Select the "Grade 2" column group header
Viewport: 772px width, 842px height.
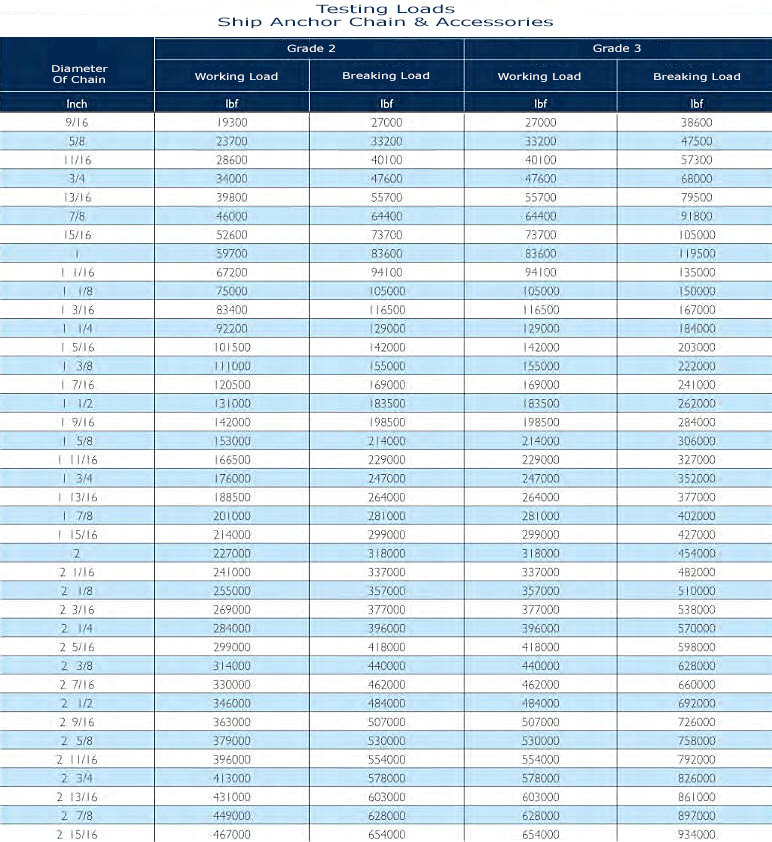click(x=308, y=48)
